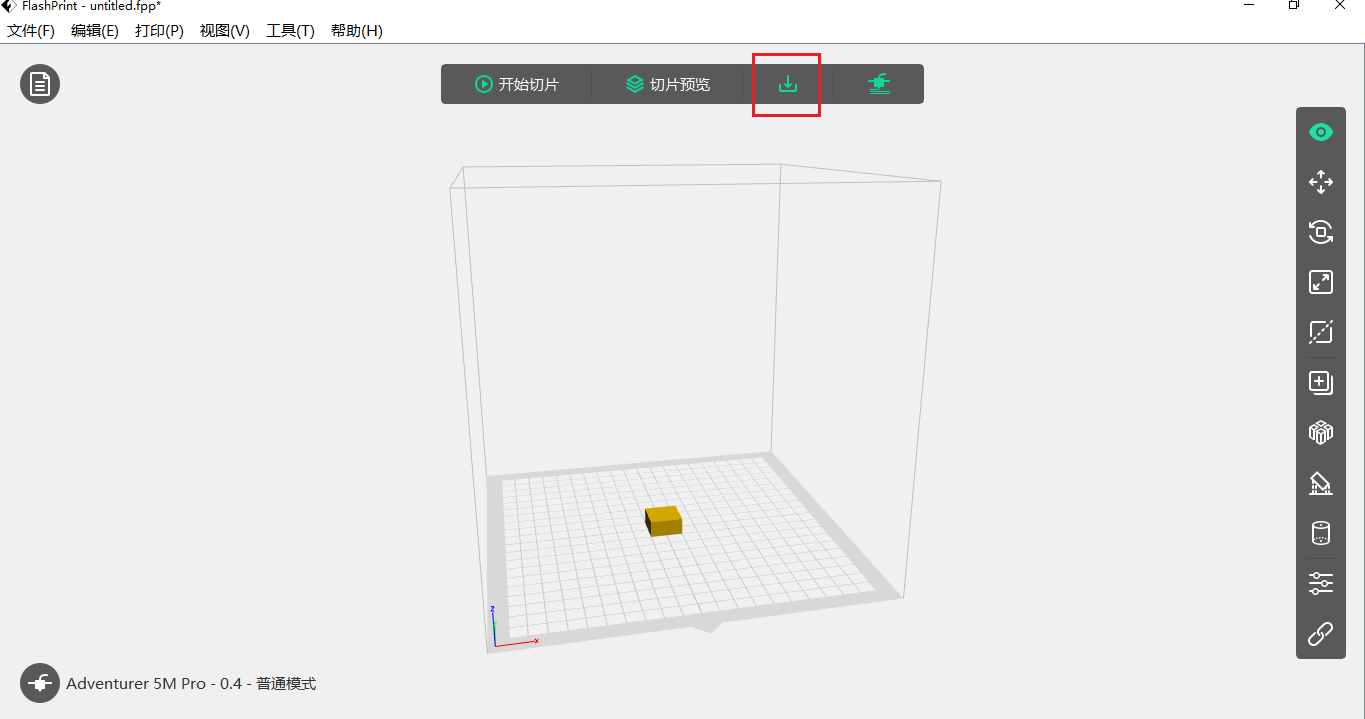This screenshot has height=719, width=1365.
Task: Select the Cut plane tool
Action: 1321,332
